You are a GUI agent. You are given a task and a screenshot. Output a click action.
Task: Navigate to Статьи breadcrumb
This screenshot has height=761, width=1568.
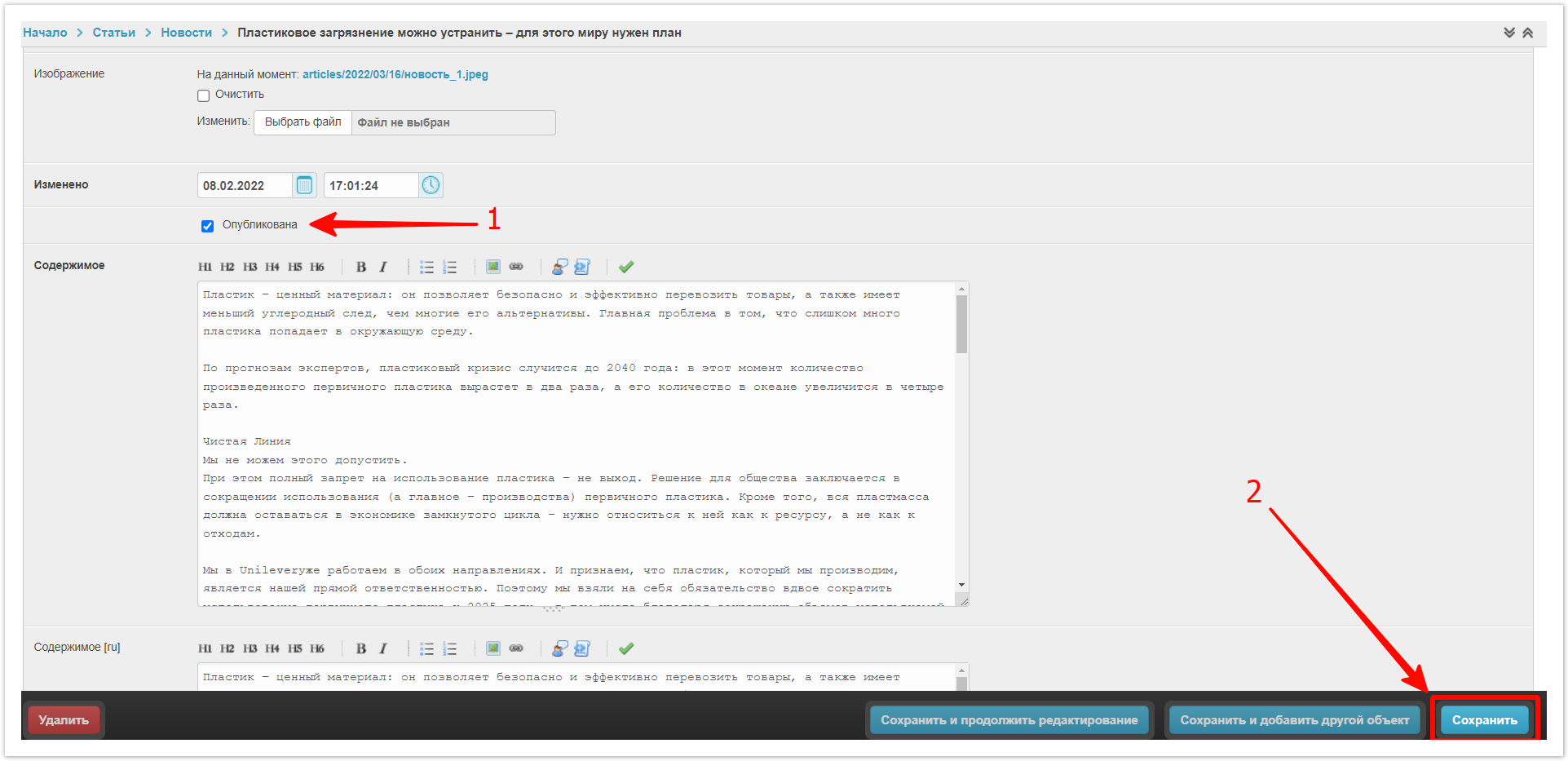(x=114, y=33)
